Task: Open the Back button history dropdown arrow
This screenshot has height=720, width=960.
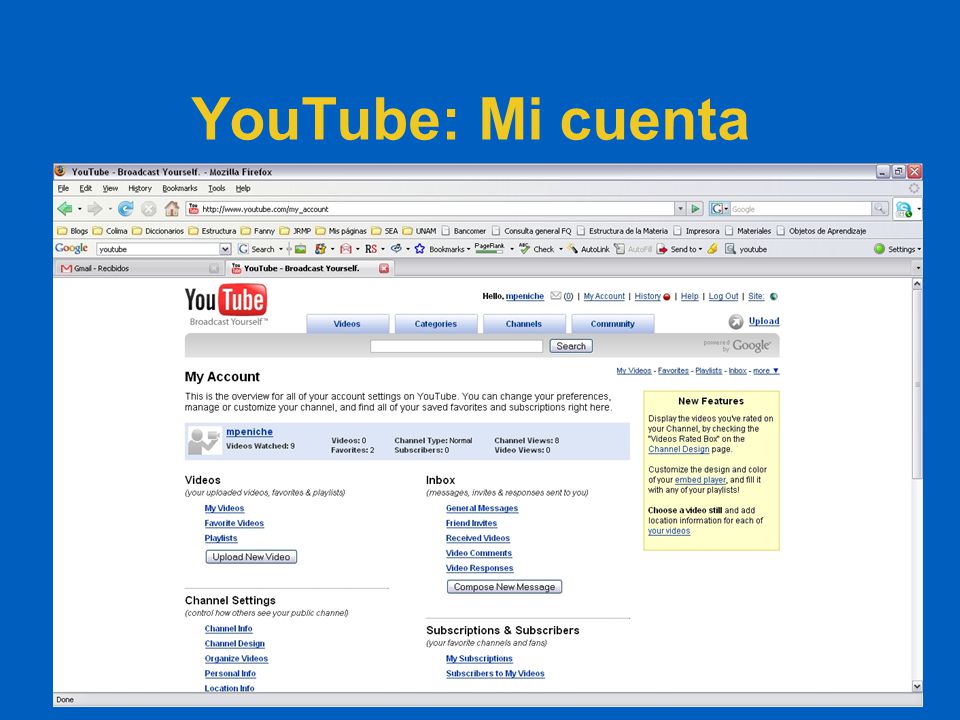Action: 79,209
